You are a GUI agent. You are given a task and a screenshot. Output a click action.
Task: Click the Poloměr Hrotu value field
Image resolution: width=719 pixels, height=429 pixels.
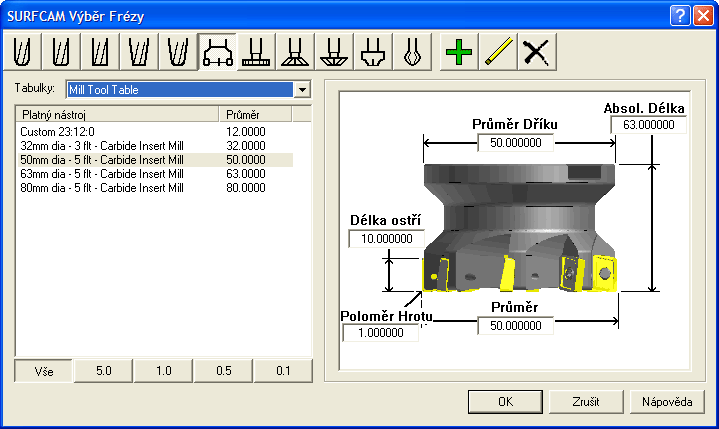(x=381, y=333)
